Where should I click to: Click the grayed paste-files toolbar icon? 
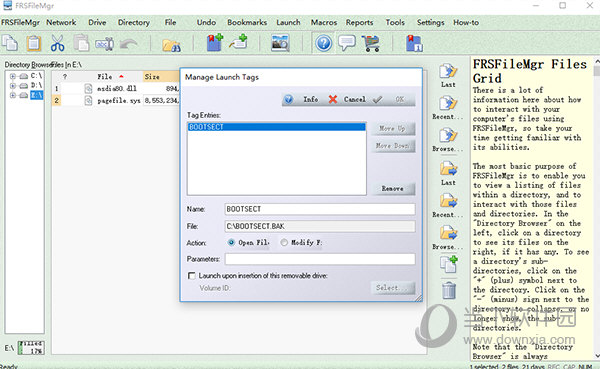coord(81,43)
